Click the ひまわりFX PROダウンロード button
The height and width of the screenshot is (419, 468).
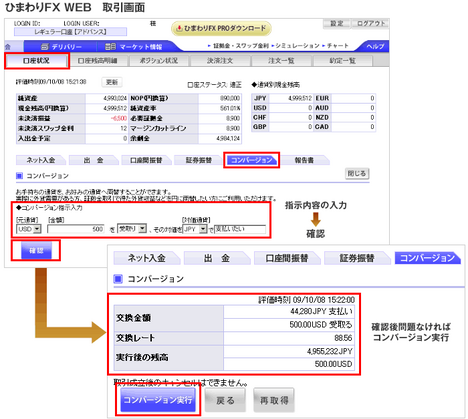[x=221, y=29]
